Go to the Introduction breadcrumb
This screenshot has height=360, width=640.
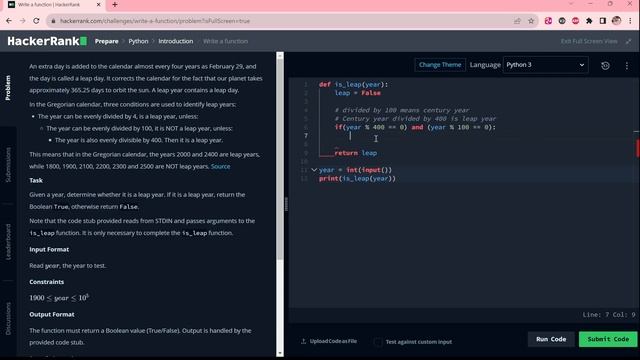tap(176, 41)
